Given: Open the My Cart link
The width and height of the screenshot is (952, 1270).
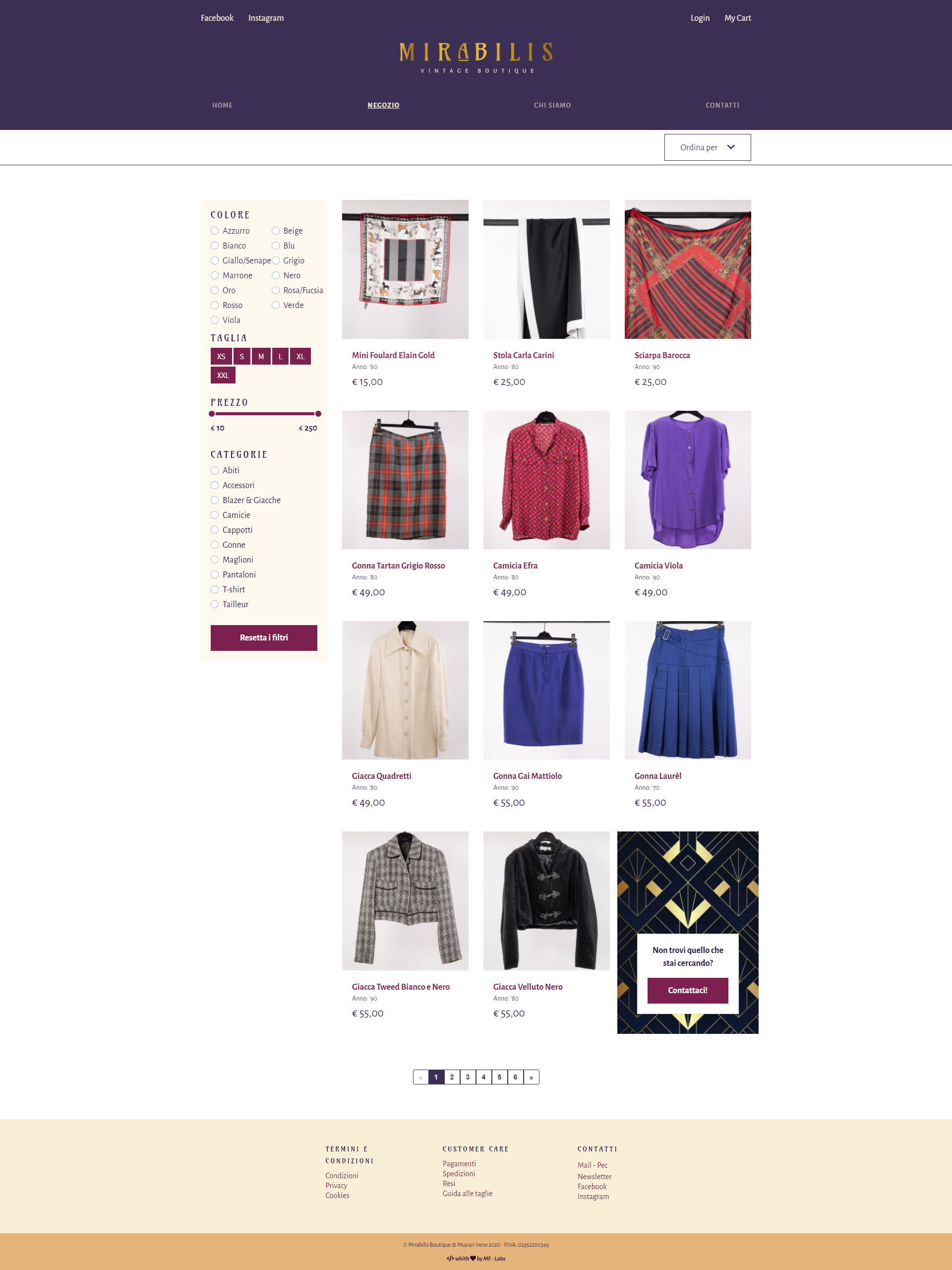Looking at the screenshot, I should coord(737,18).
